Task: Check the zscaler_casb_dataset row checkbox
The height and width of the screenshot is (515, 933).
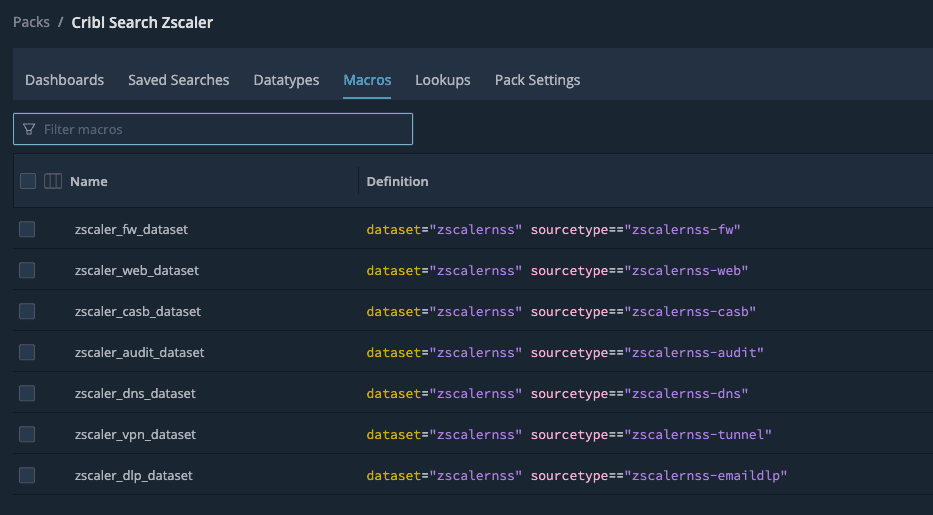Action: coord(27,311)
